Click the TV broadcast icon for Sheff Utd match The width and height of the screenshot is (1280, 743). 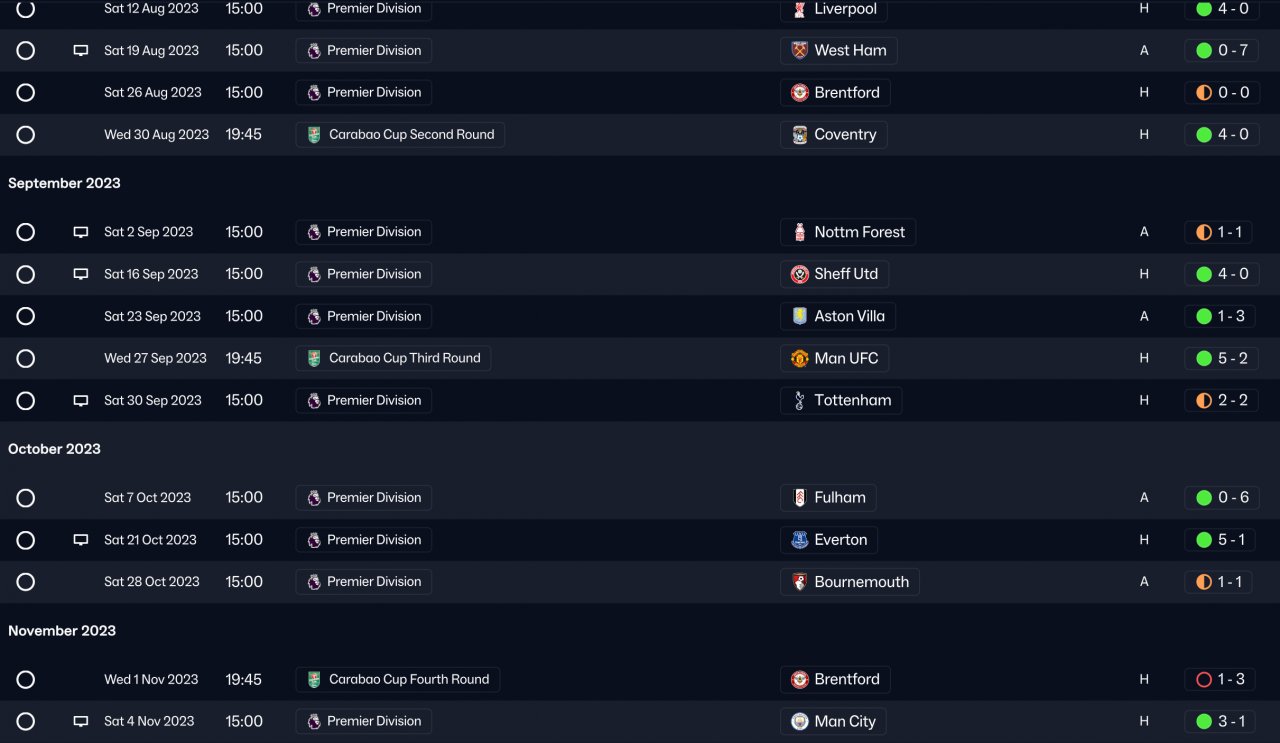81,274
